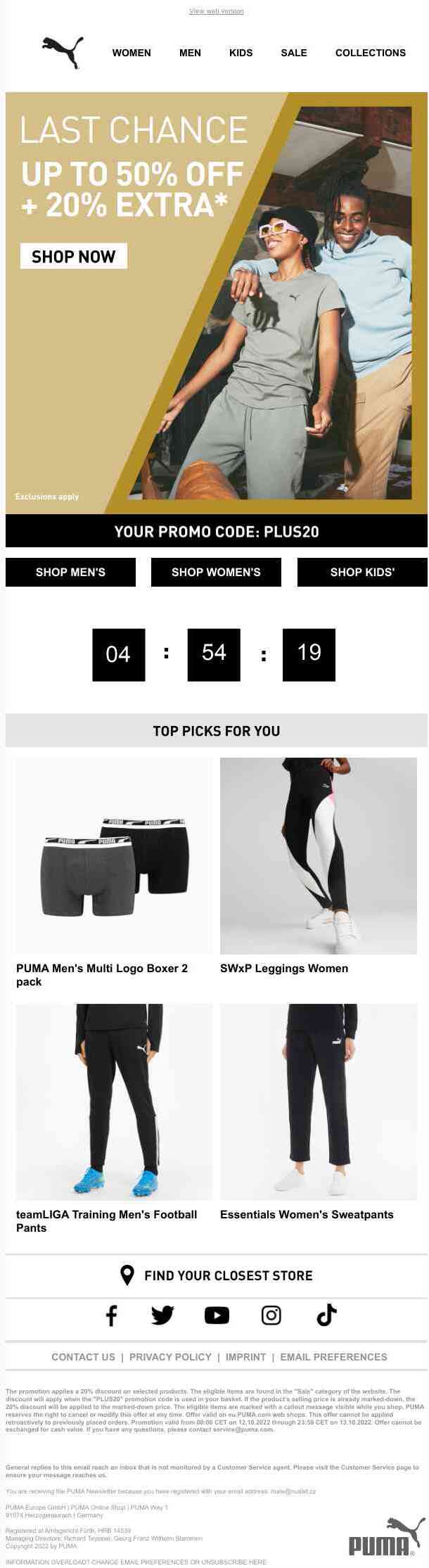Screen dimensions: 429x1568
Task: Click the SHOP KIDS' button
Action: 362,572
